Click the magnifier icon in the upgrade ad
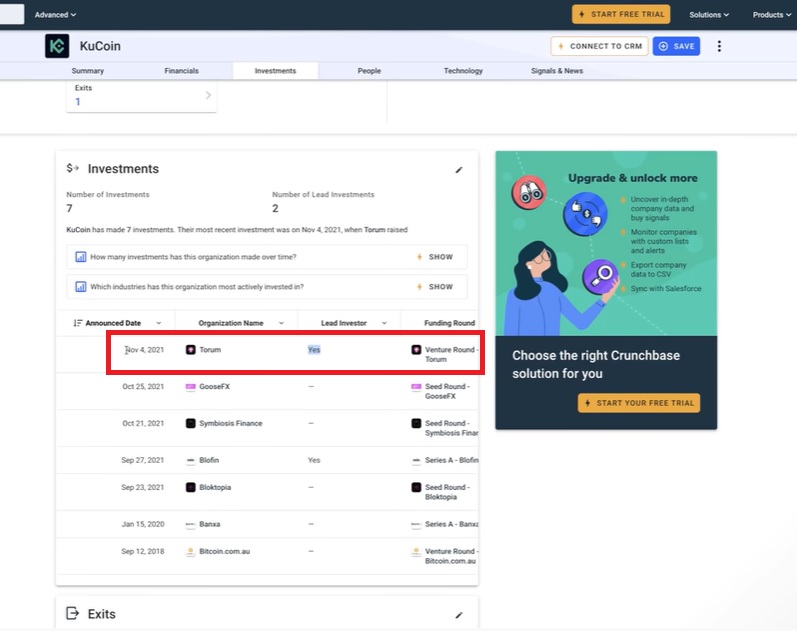This screenshot has width=797, height=631. [600, 277]
